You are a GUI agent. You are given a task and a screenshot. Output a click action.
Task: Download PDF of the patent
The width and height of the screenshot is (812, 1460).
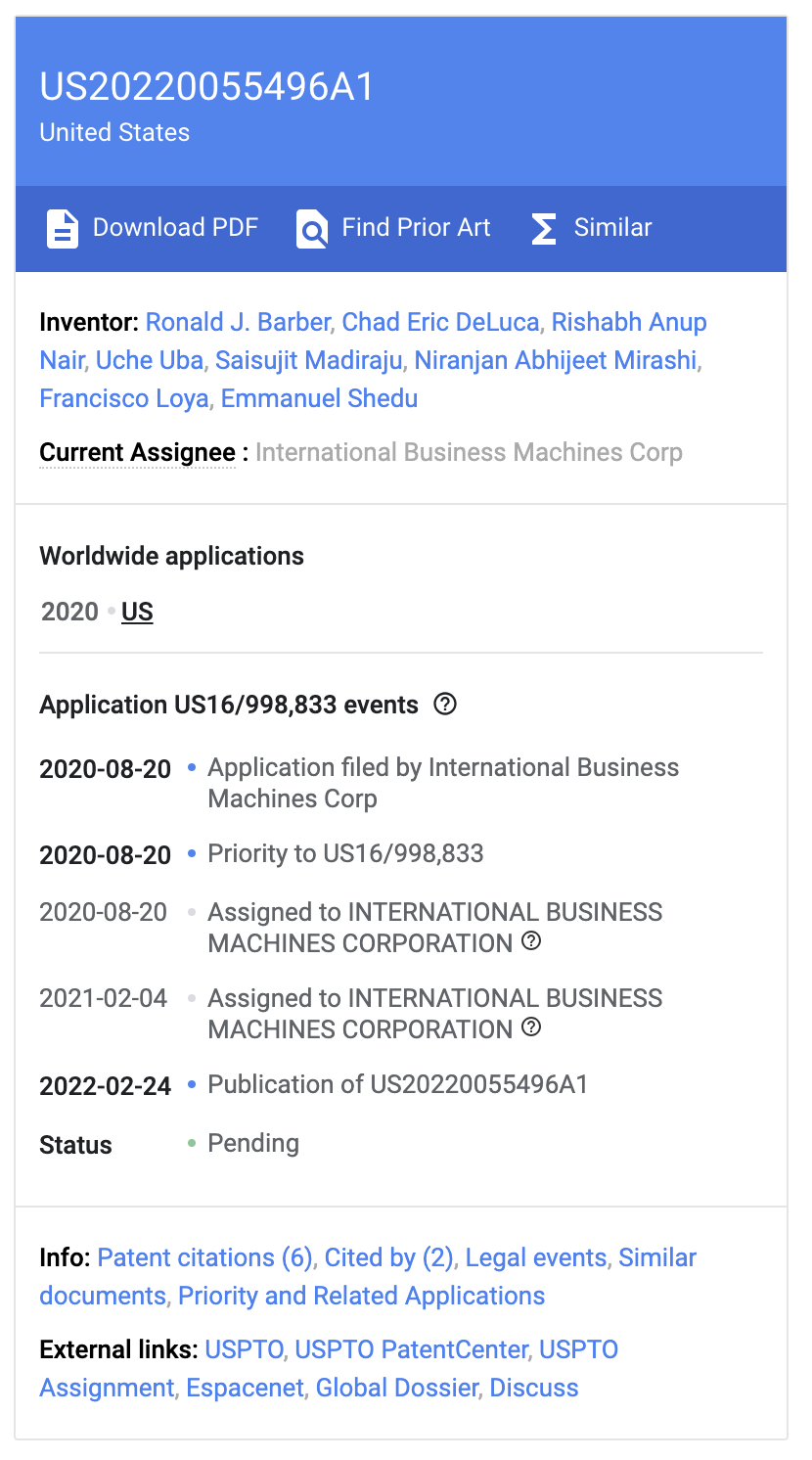[x=153, y=228]
